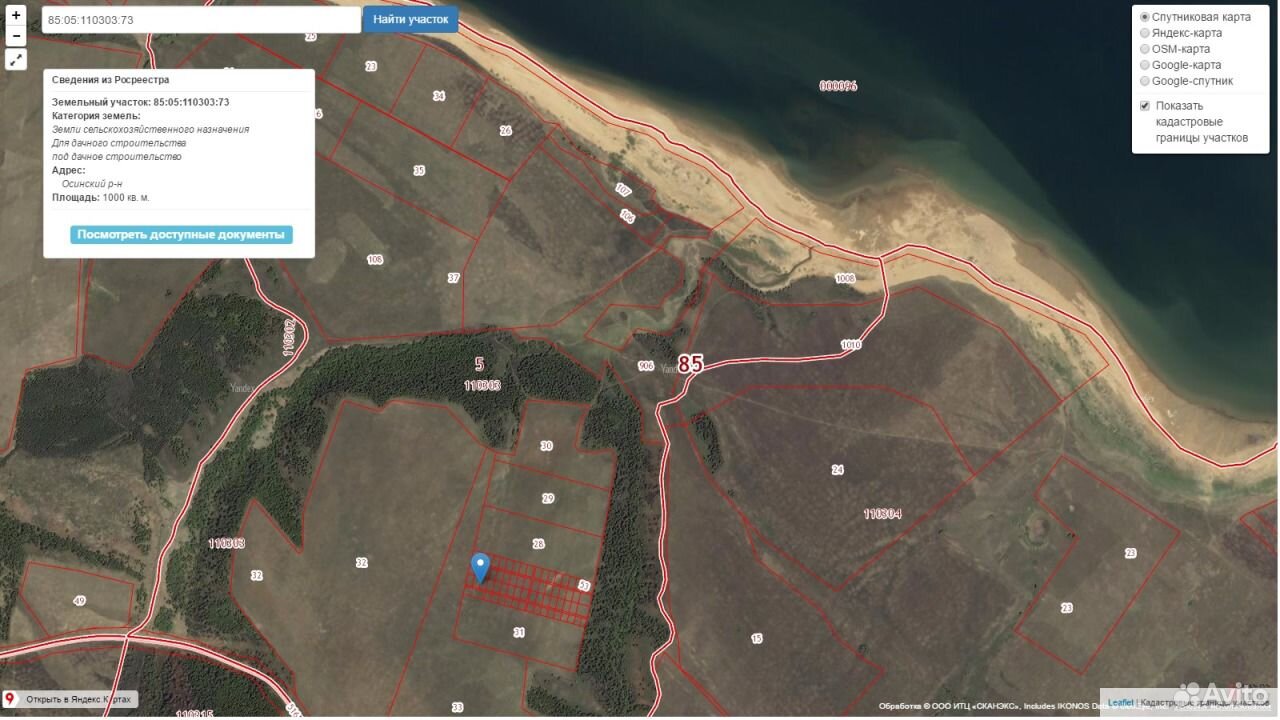Click large region label 85
The height and width of the screenshot is (720, 1280).
click(x=690, y=364)
